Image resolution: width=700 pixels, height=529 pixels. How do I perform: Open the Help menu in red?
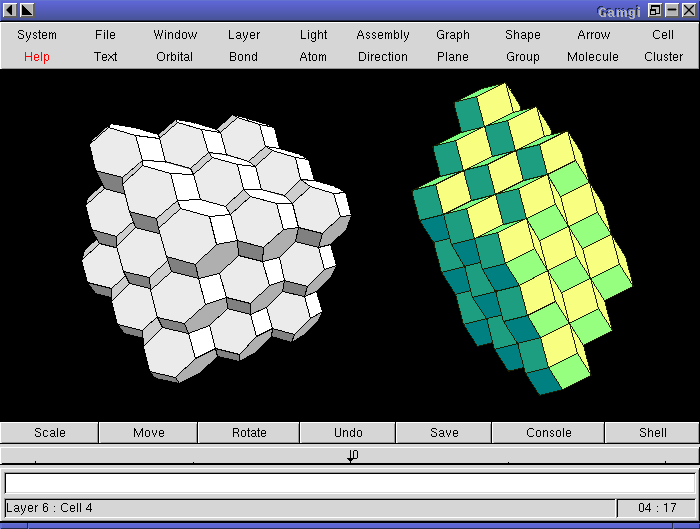click(37, 57)
